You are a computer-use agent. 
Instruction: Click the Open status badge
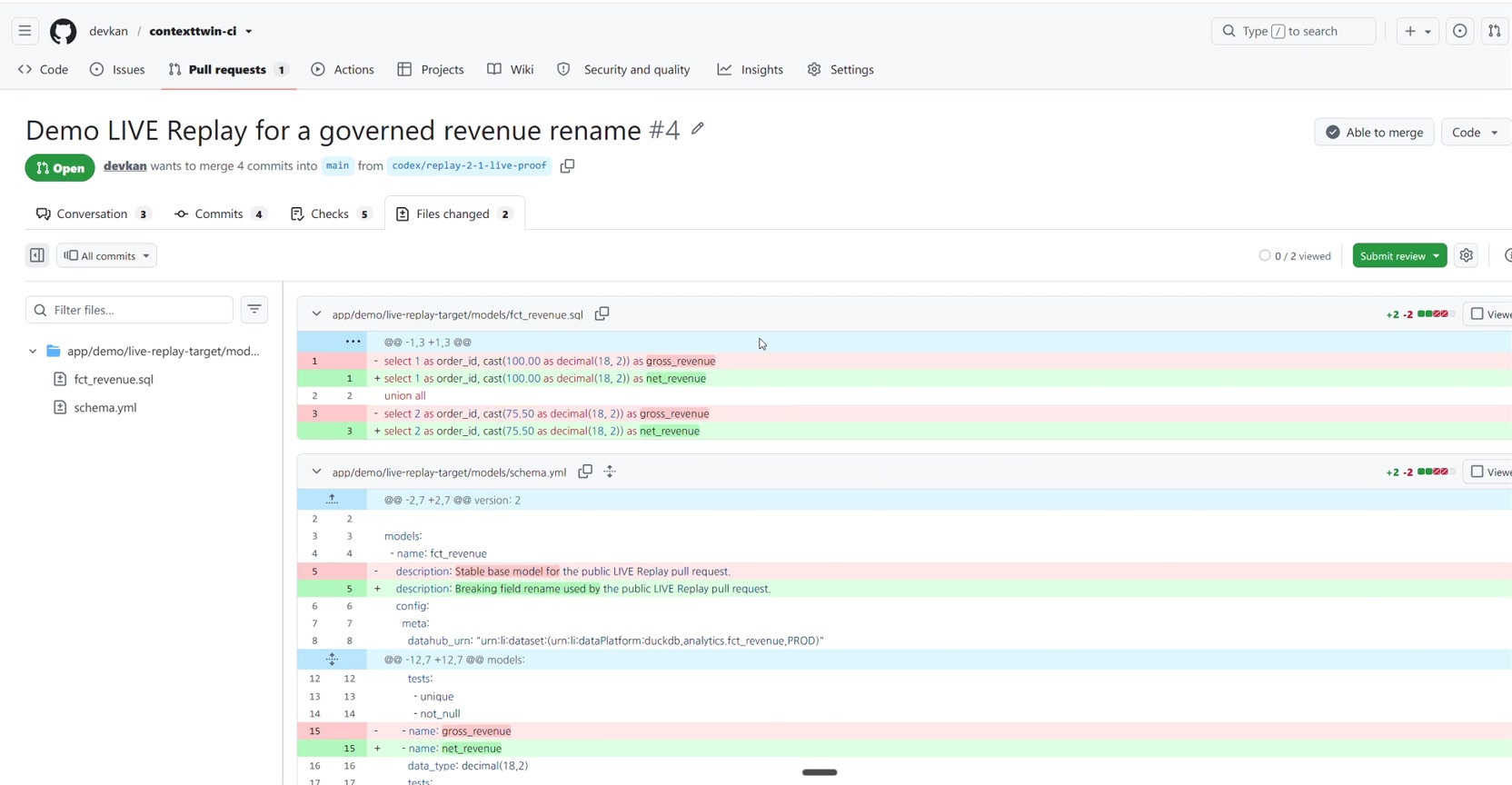point(60,168)
